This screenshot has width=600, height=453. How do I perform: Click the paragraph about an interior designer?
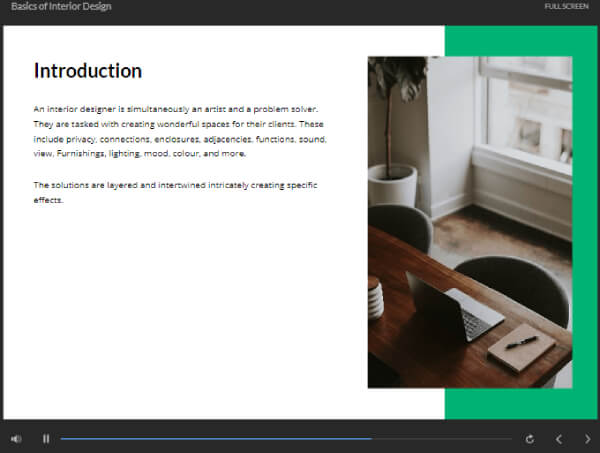pos(180,131)
